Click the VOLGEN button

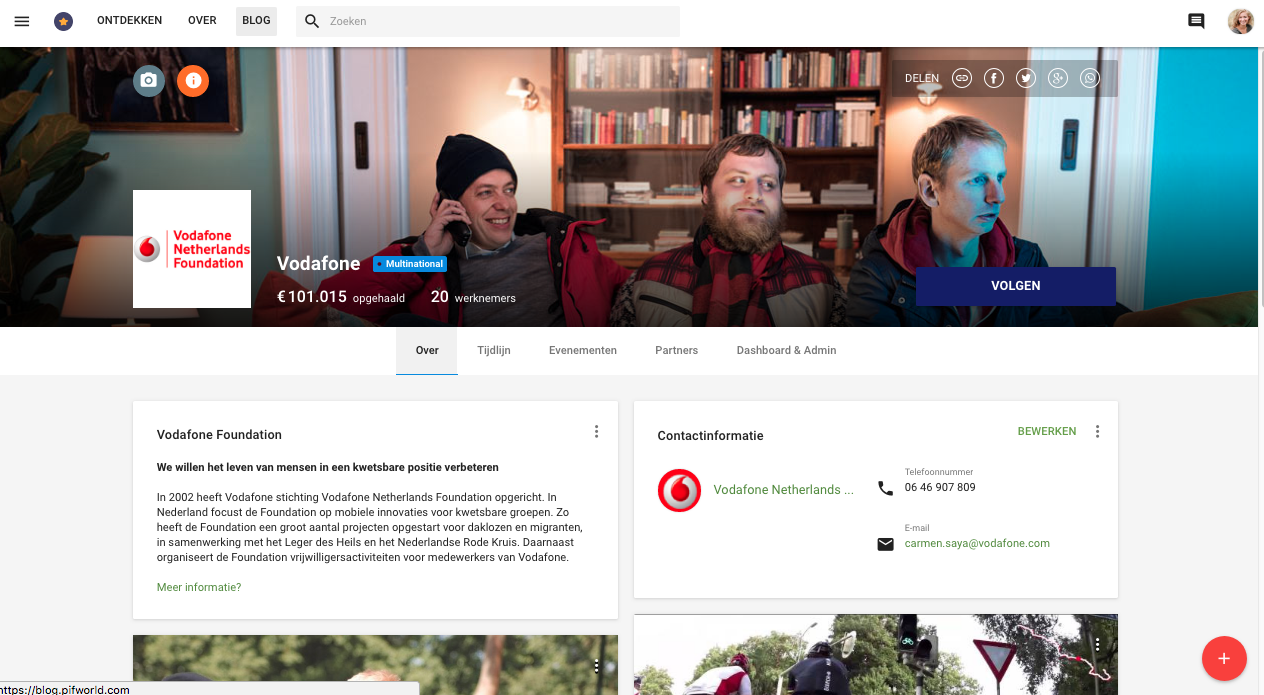point(1016,286)
